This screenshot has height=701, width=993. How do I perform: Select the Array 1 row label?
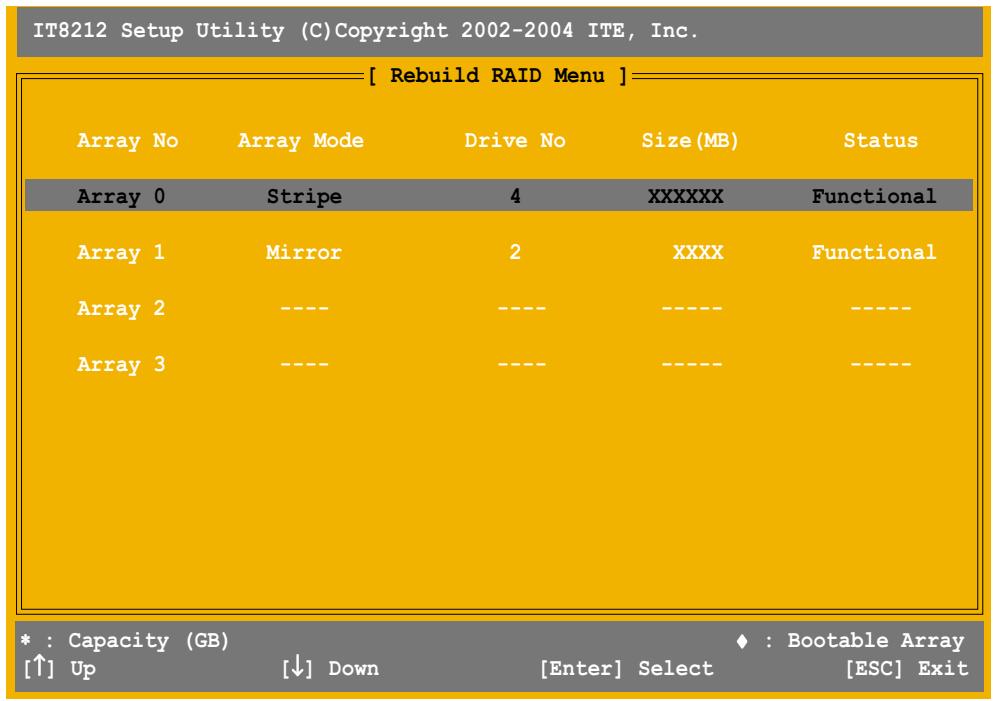pyautogui.click(x=121, y=252)
